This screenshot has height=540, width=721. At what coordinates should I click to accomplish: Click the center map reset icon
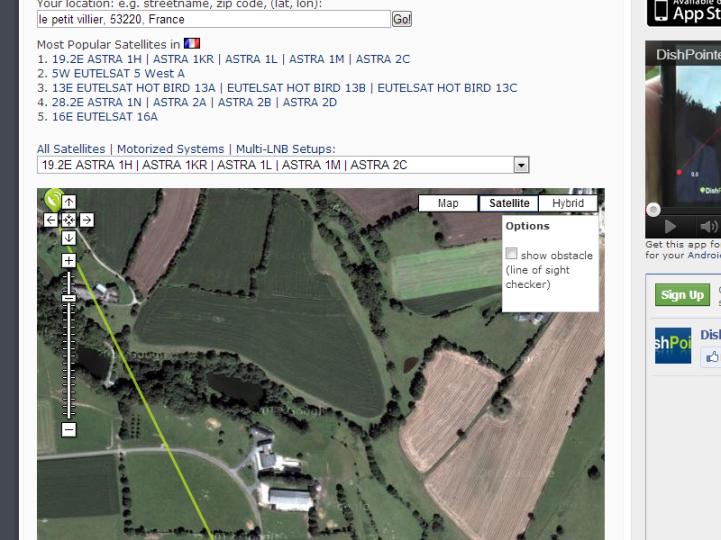(69, 220)
